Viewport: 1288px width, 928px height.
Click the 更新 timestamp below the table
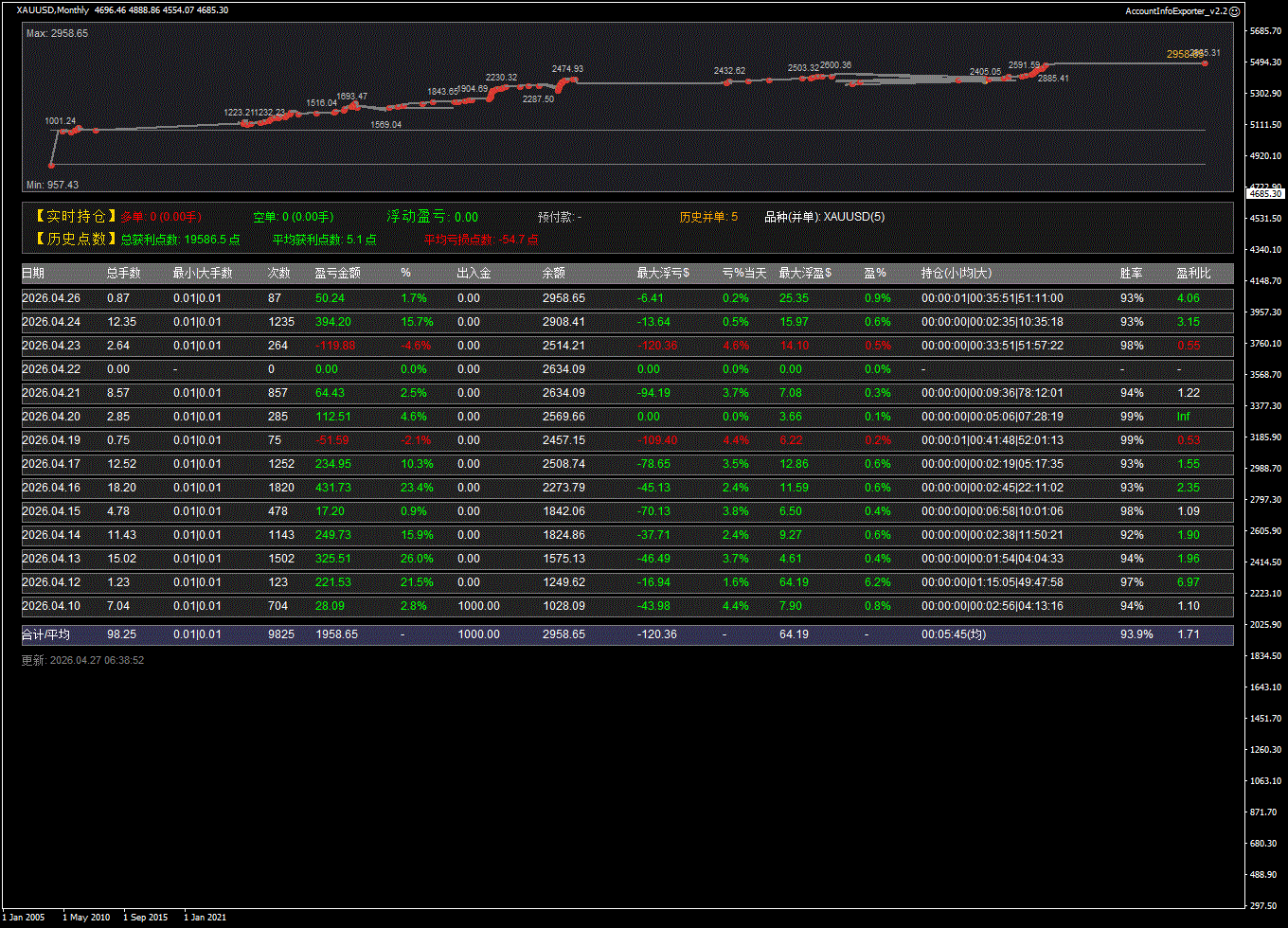(x=82, y=660)
